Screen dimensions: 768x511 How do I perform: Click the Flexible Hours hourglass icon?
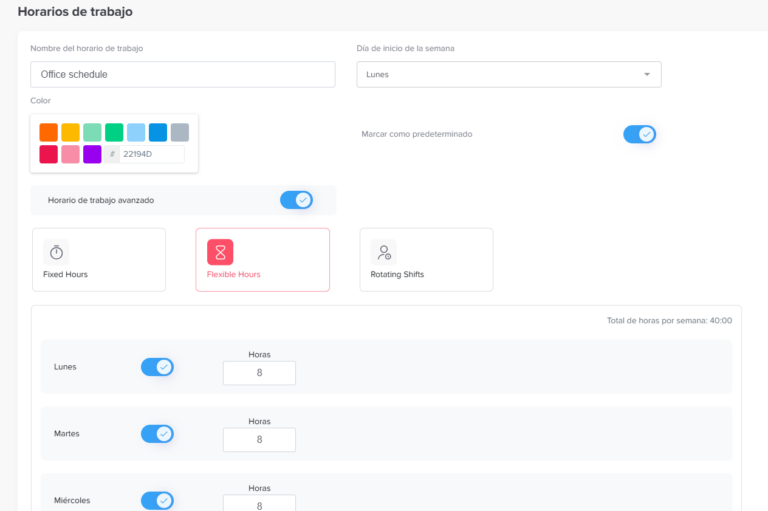[x=220, y=252]
